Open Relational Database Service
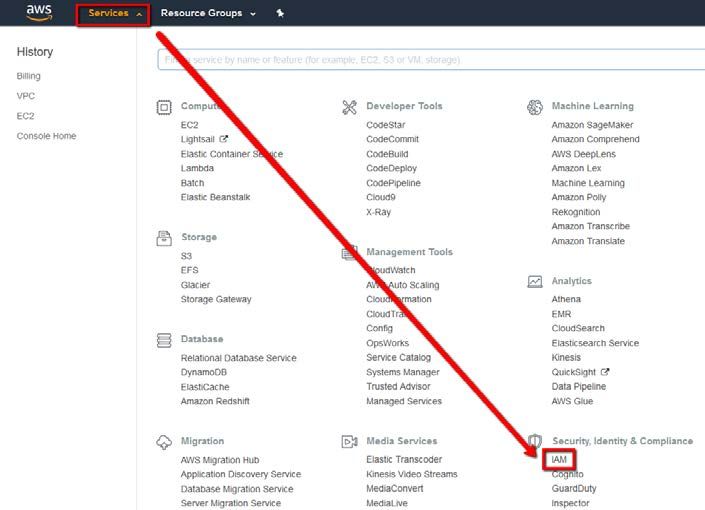The height and width of the screenshot is (510, 705). (239, 358)
